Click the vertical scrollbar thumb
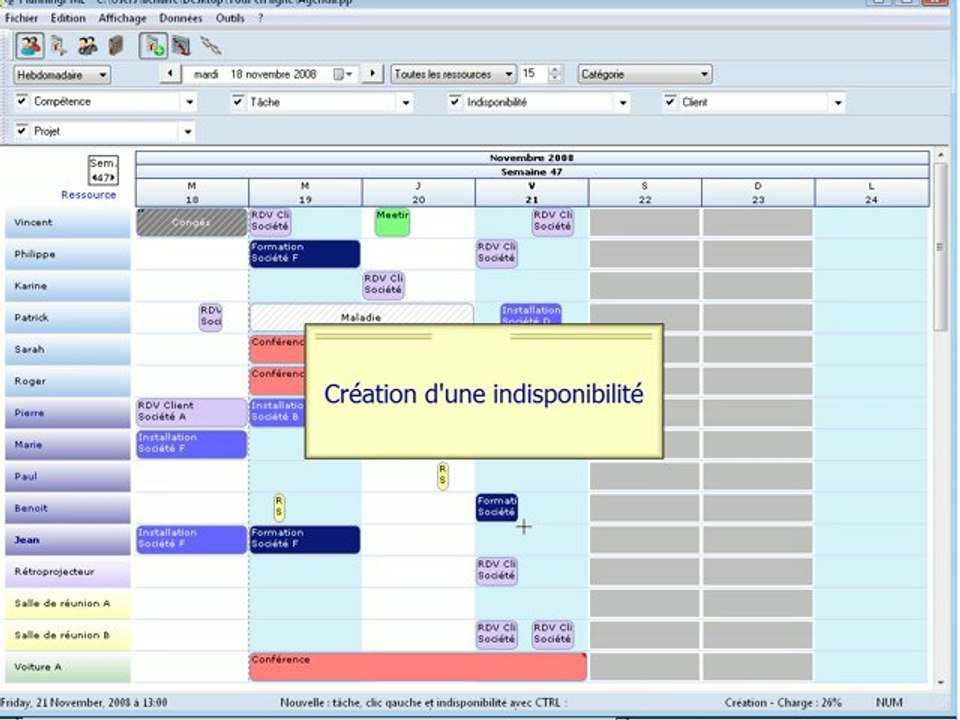960x720 pixels. (940, 247)
